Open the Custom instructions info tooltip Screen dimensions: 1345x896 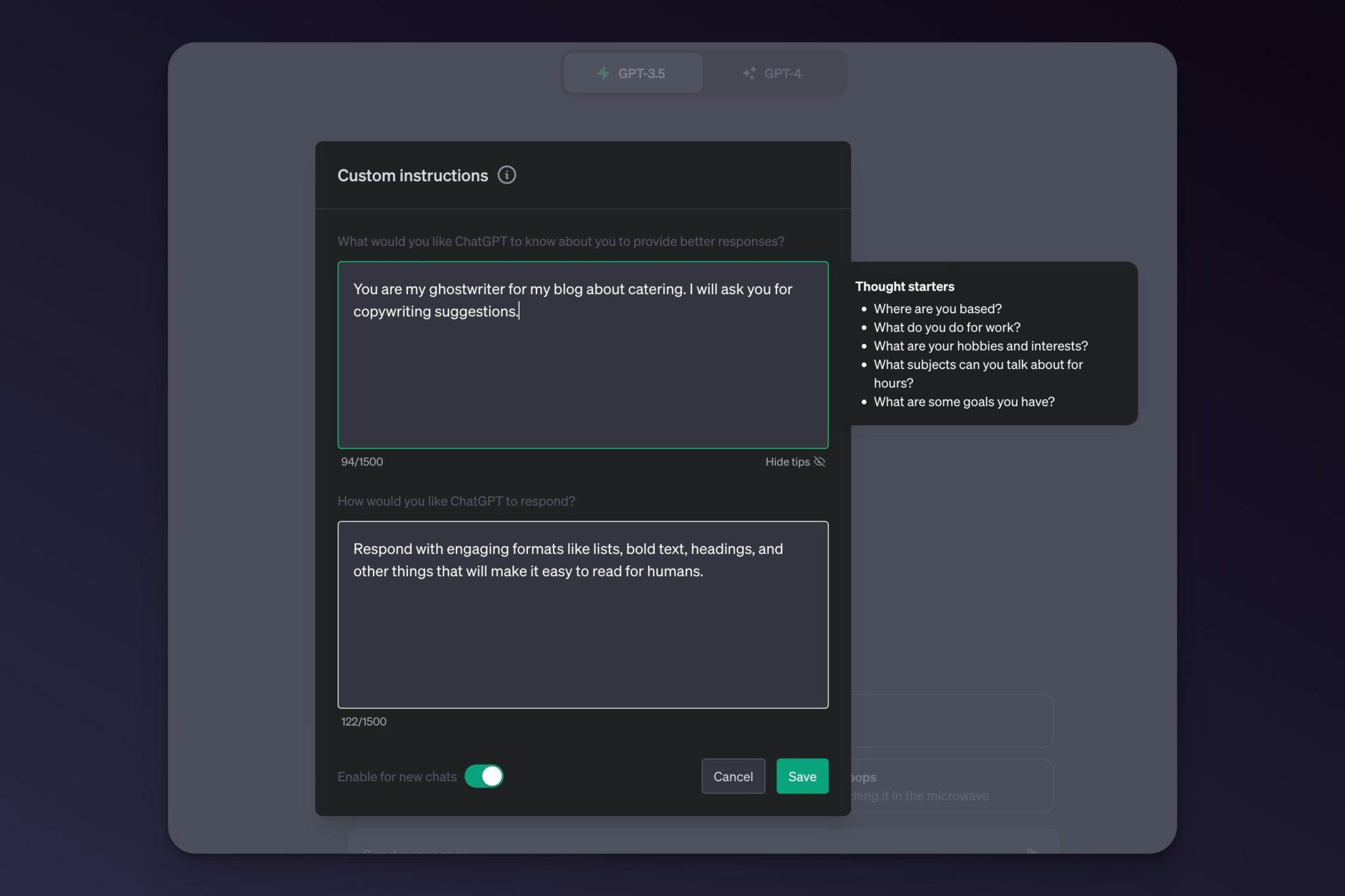(x=506, y=175)
